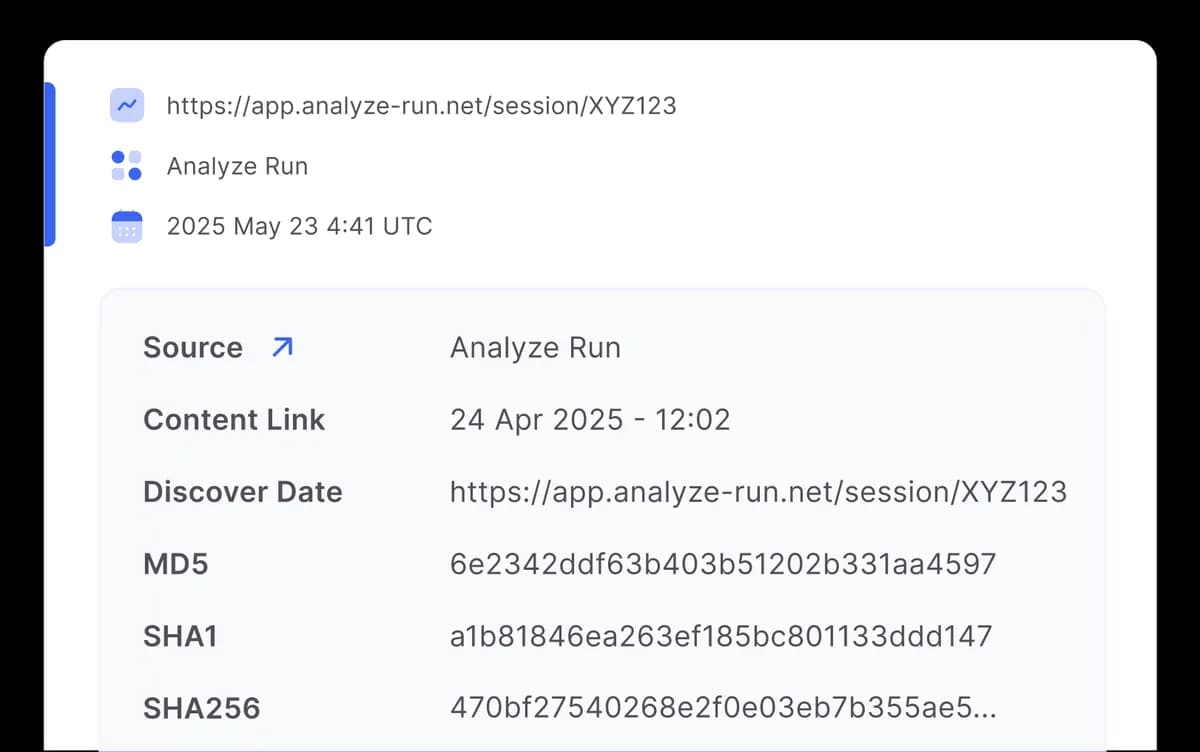The image size is (1200, 752).
Task: Click the Analyze Run title text
Action: pyautogui.click(x=237, y=166)
